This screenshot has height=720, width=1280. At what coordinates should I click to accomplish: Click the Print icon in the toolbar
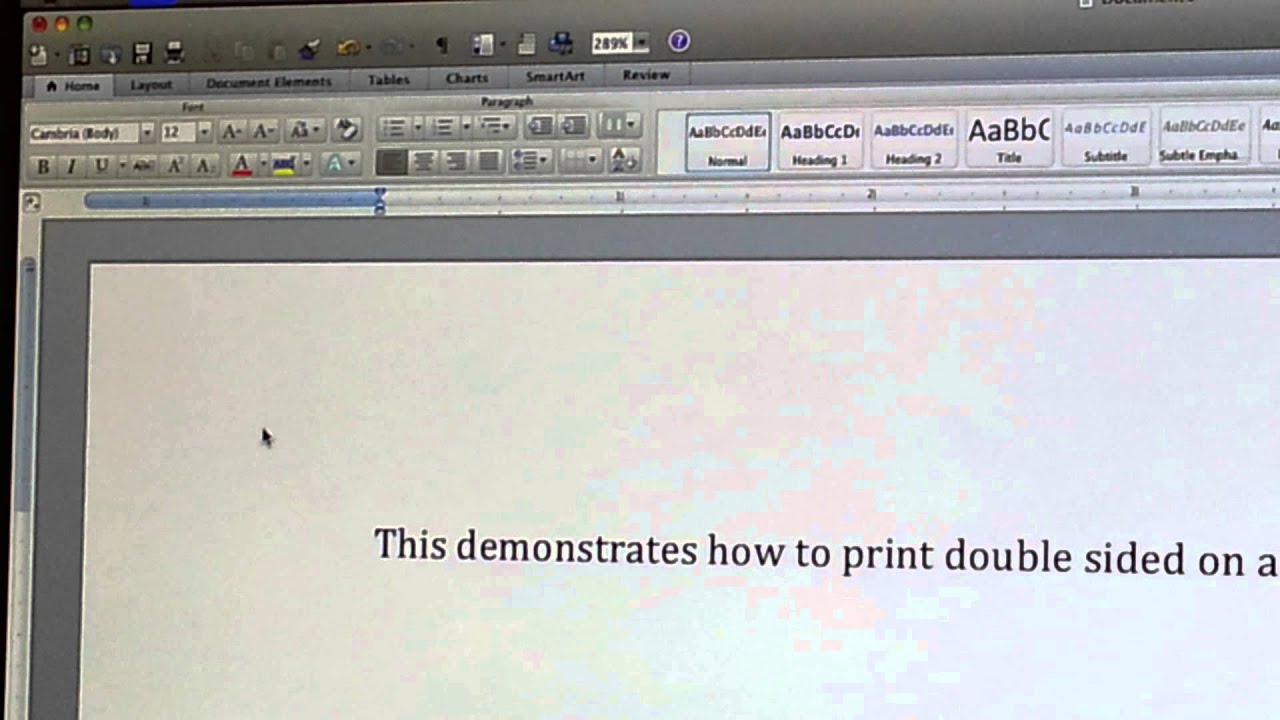pos(174,53)
